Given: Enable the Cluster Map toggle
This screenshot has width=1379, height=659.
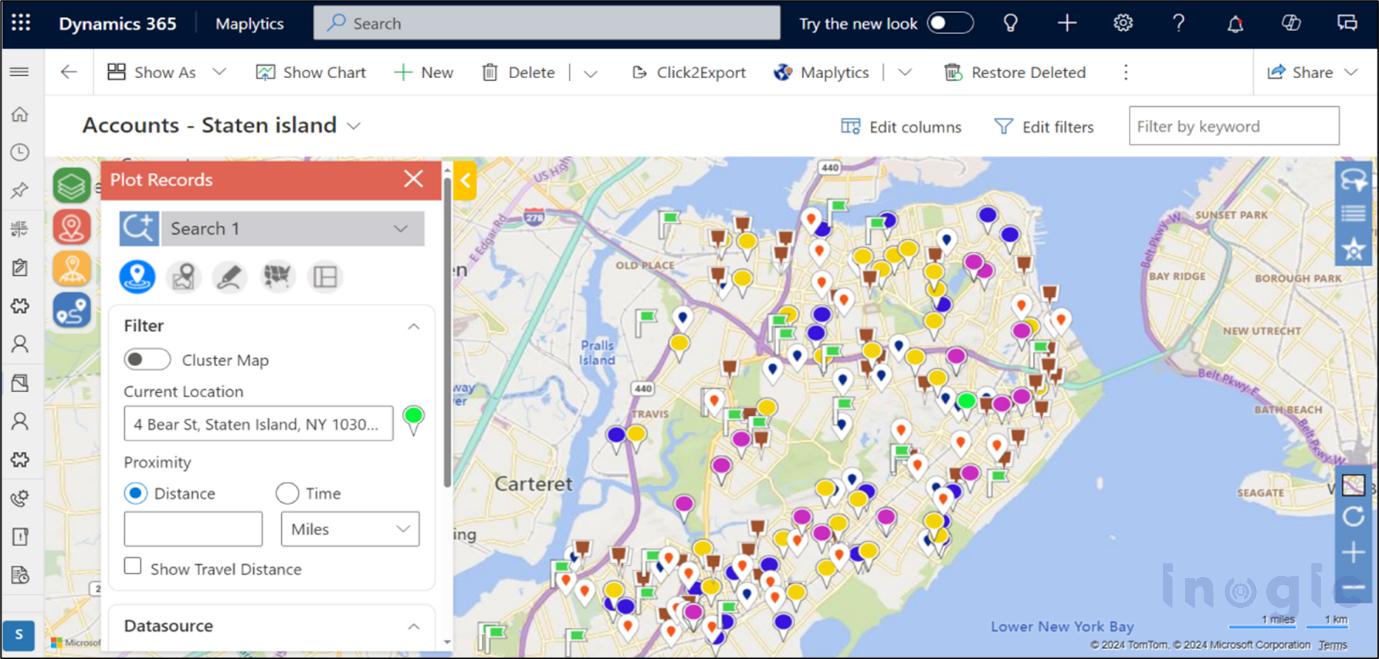Looking at the screenshot, I should pos(147,360).
